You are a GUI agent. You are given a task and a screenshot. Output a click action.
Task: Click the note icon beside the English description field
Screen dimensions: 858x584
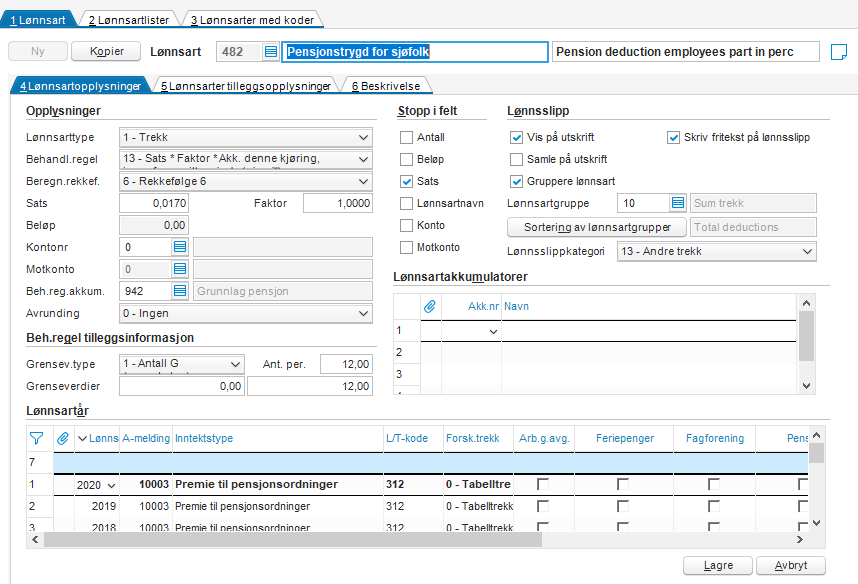pyautogui.click(x=839, y=52)
